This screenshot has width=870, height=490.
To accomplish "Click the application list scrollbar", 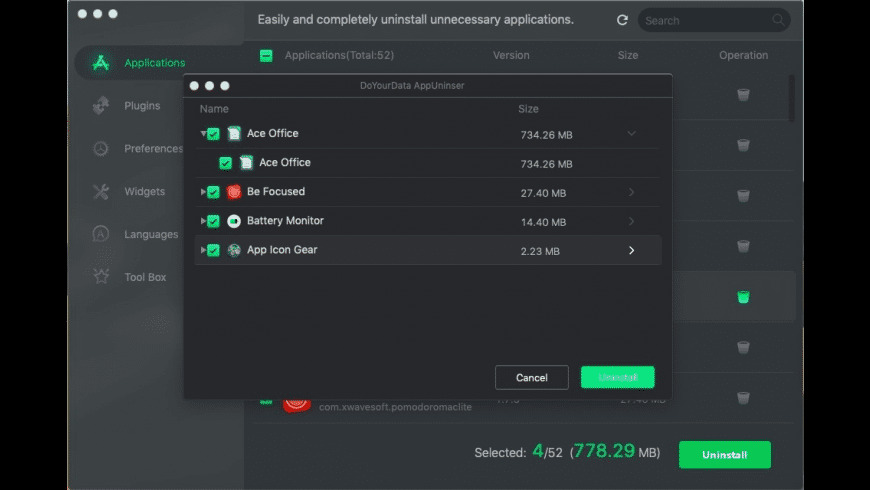I will (x=792, y=100).
